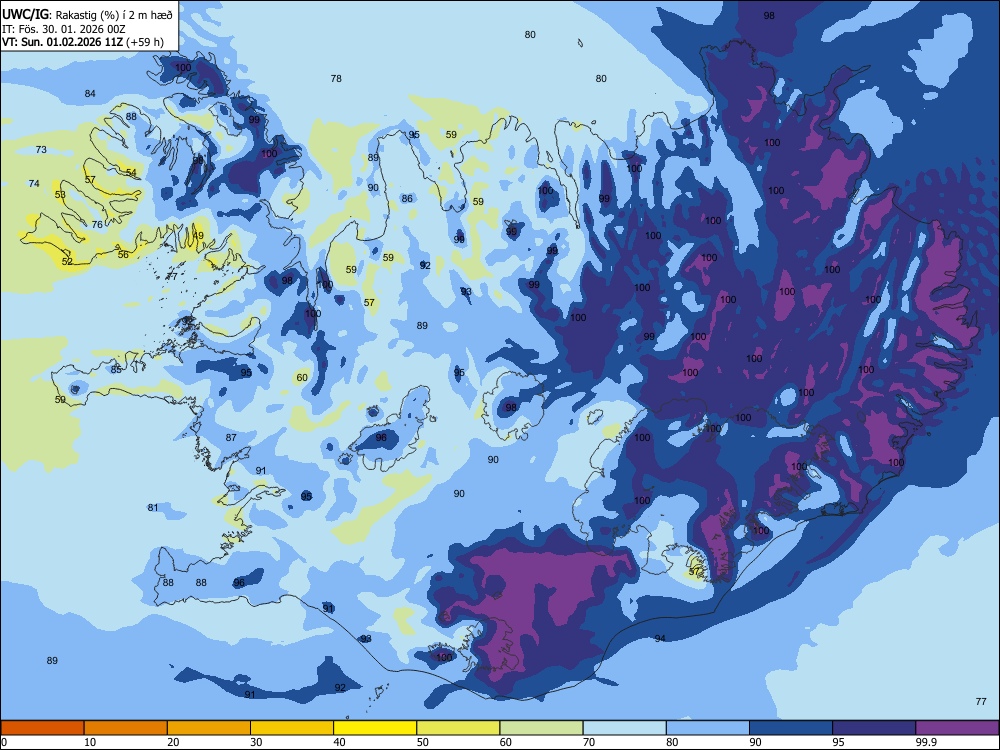Select the purple above-99.9 legend swatch
The image size is (1000, 750).
tap(957, 728)
